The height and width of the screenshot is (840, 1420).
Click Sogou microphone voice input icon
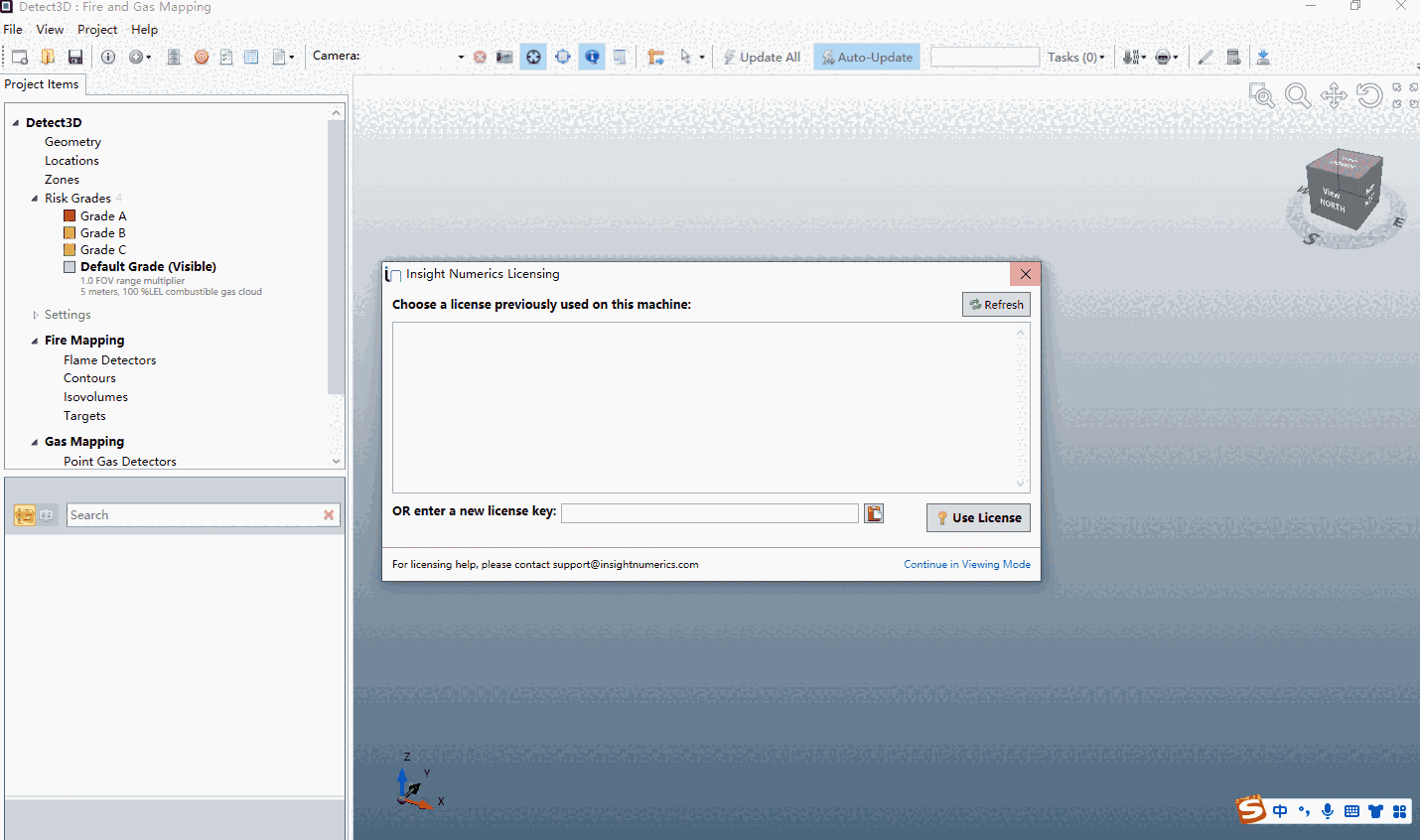click(x=1328, y=811)
